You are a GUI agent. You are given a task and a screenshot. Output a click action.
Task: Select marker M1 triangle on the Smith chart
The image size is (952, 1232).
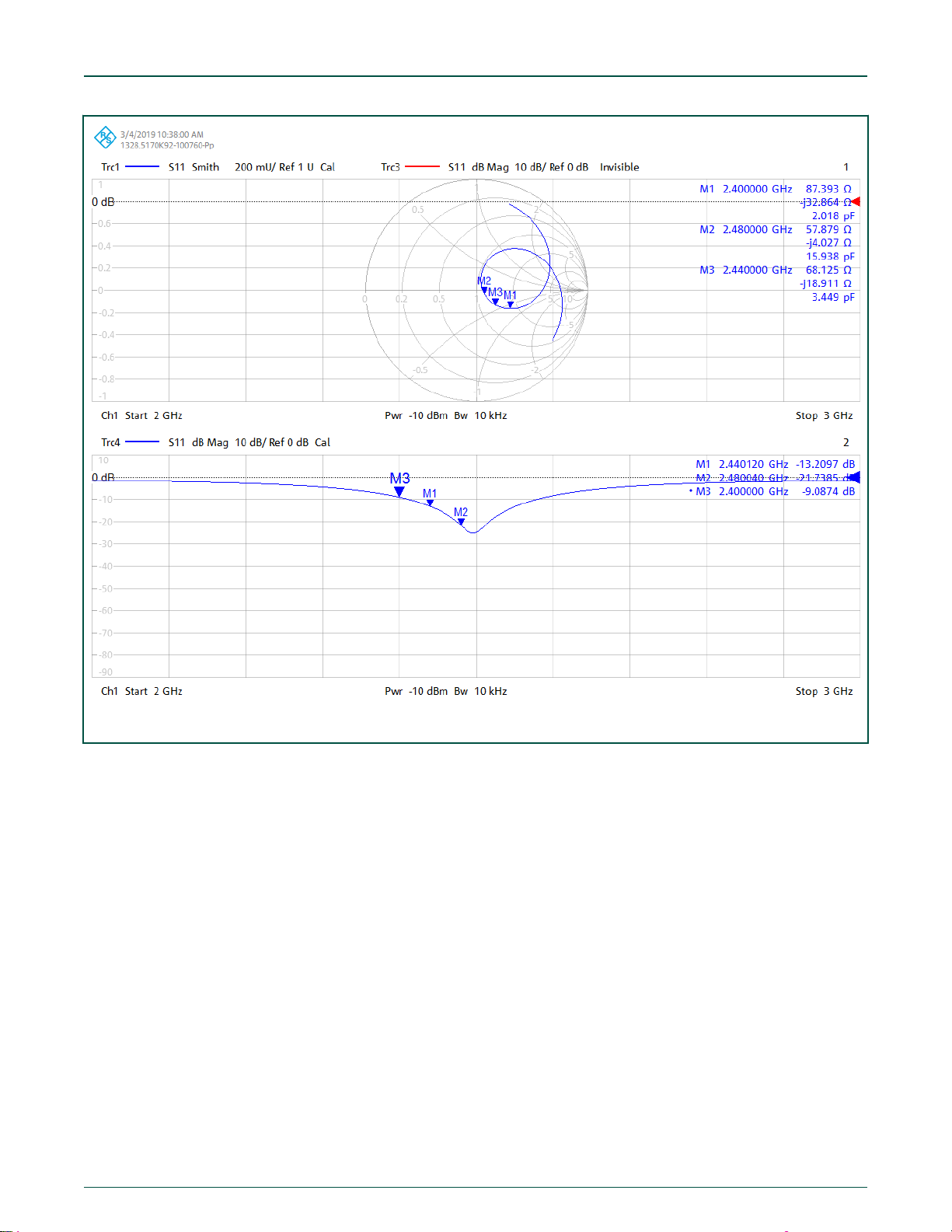coord(511,305)
